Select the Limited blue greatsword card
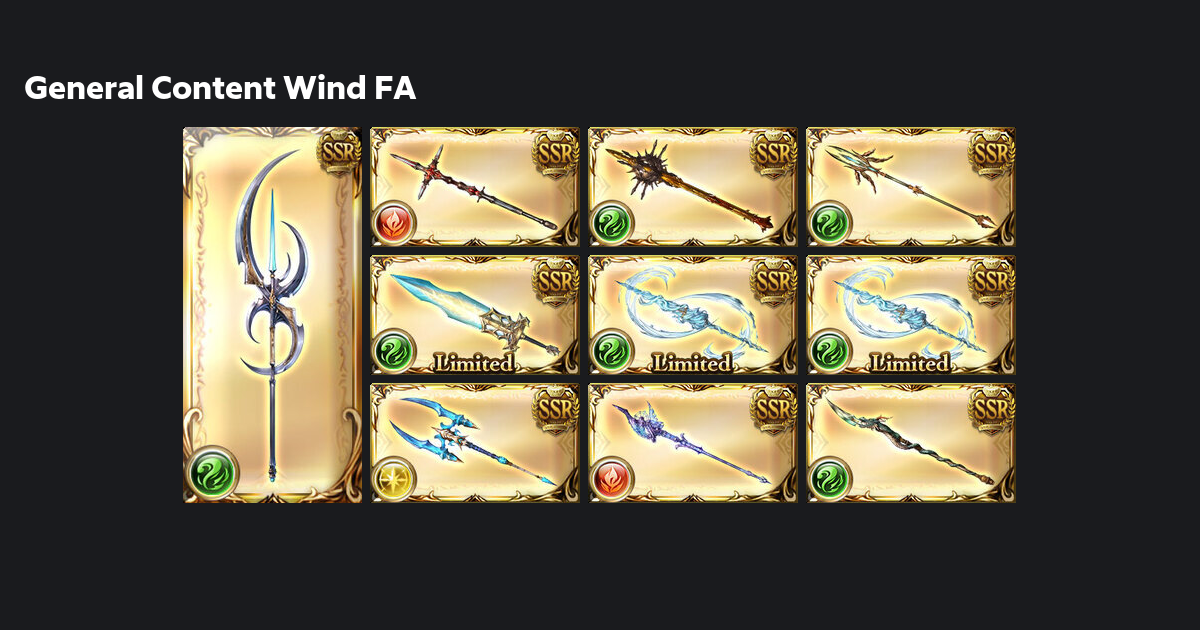 475,315
